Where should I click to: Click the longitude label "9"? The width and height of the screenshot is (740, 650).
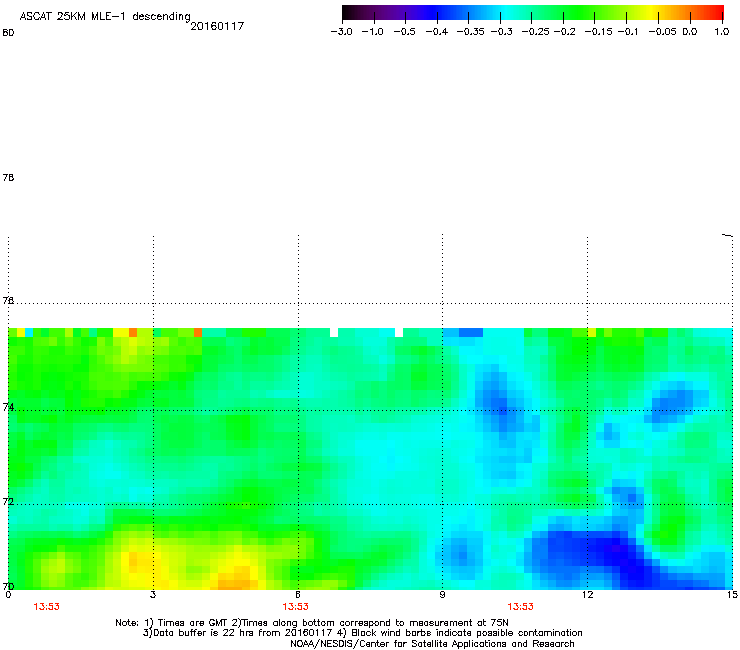click(x=442, y=595)
